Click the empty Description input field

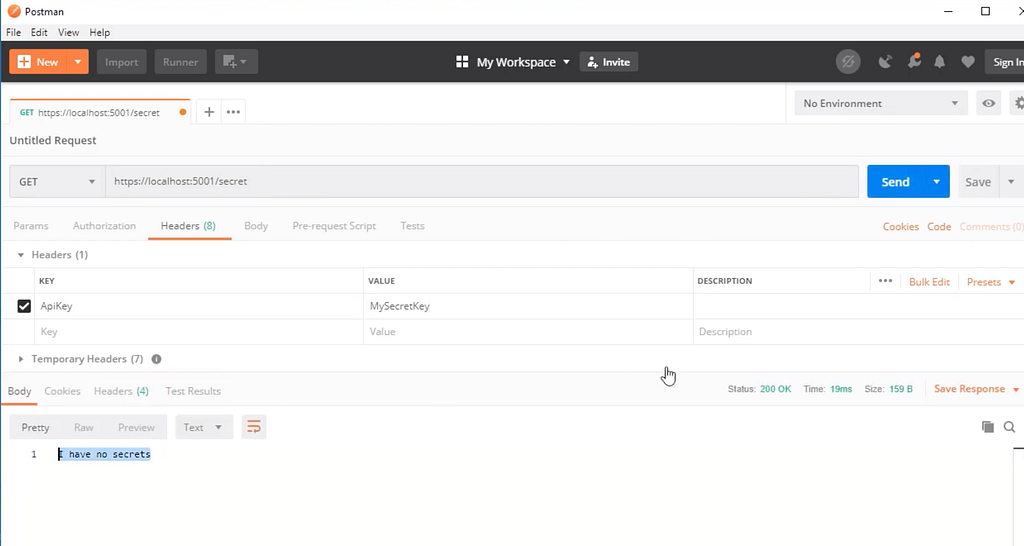tap(858, 332)
